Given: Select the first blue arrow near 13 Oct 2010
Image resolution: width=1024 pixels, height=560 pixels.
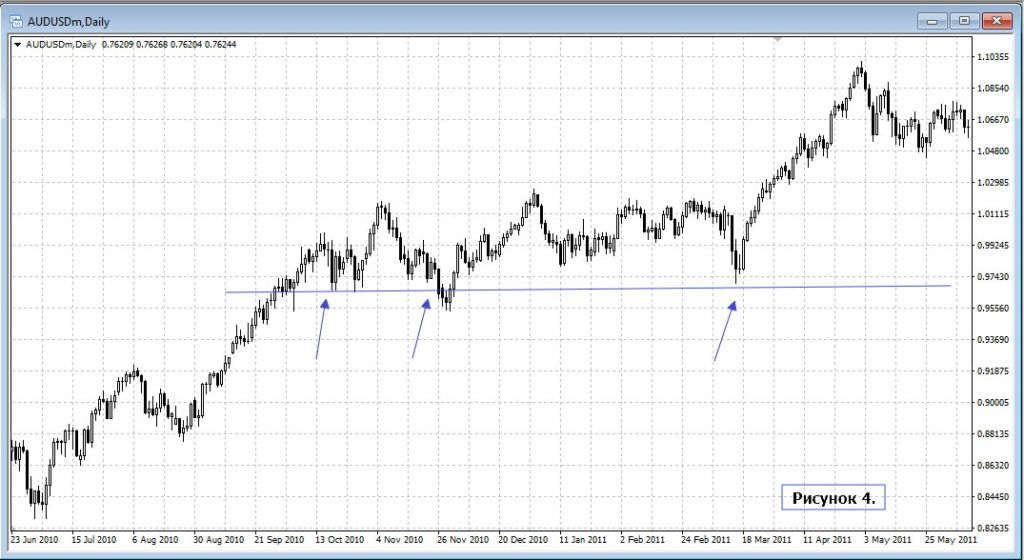Looking at the screenshot, I should (x=321, y=328).
